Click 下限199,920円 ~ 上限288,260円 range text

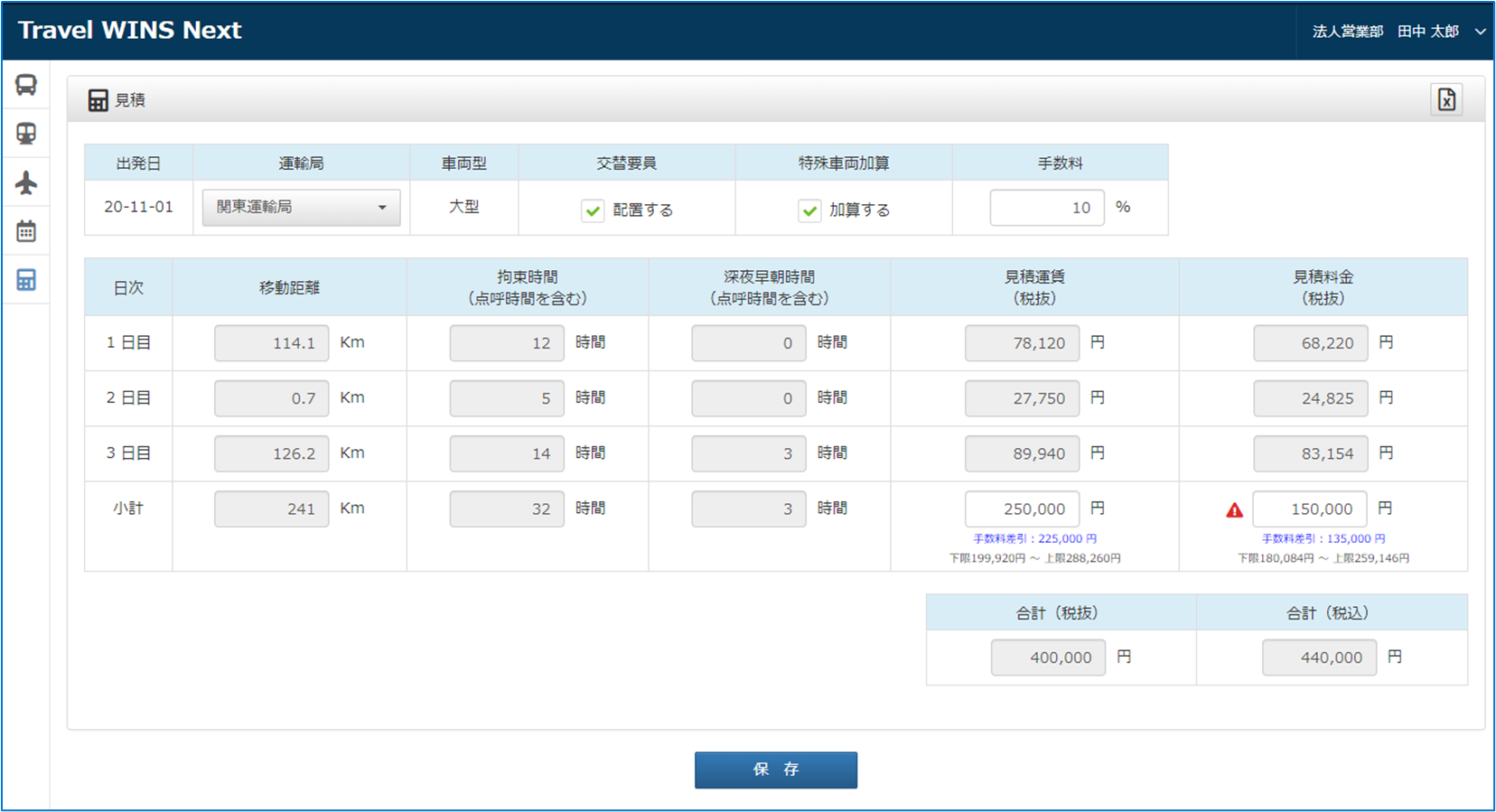pyautogui.click(x=1034, y=558)
